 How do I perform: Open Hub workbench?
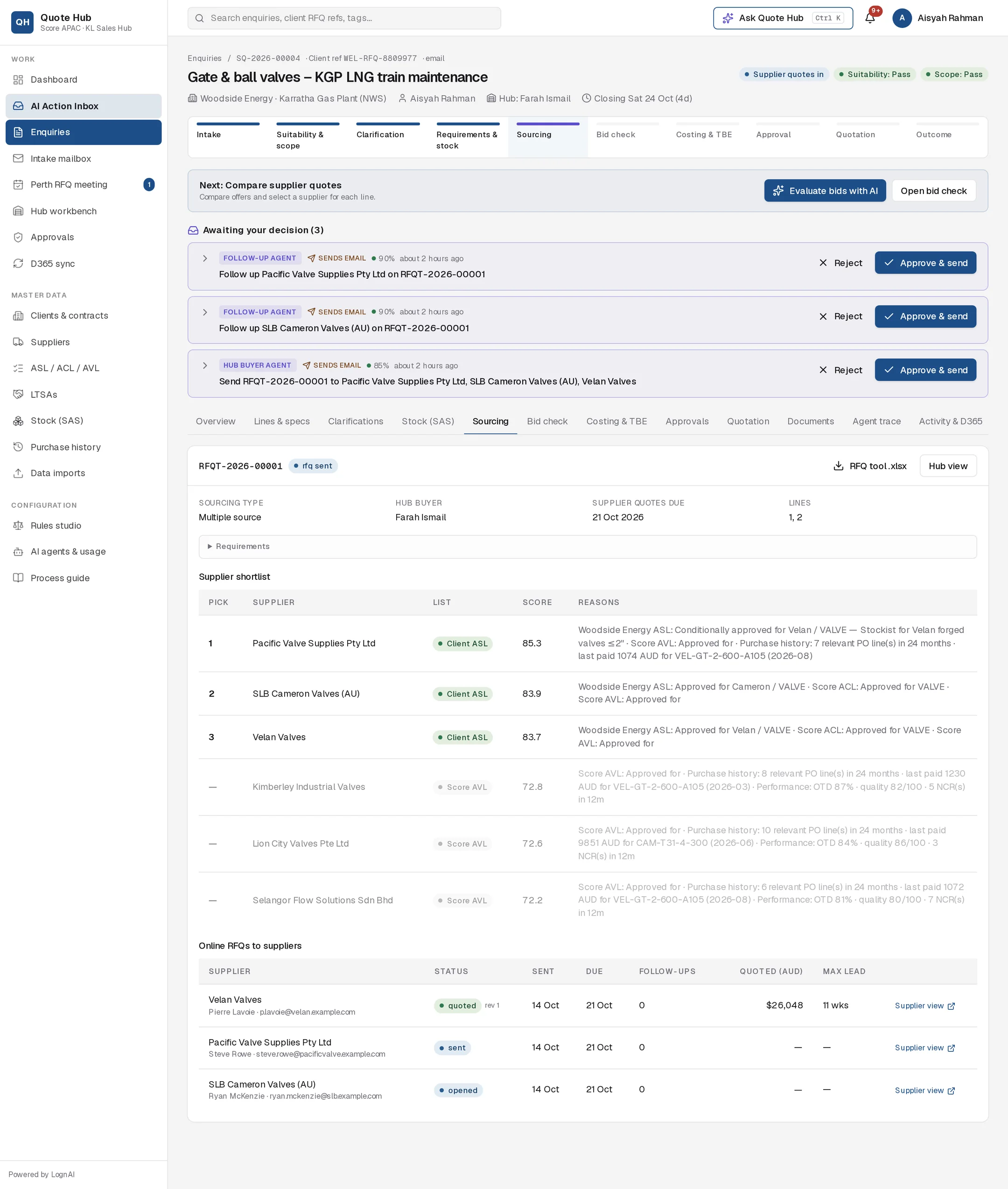click(84, 211)
